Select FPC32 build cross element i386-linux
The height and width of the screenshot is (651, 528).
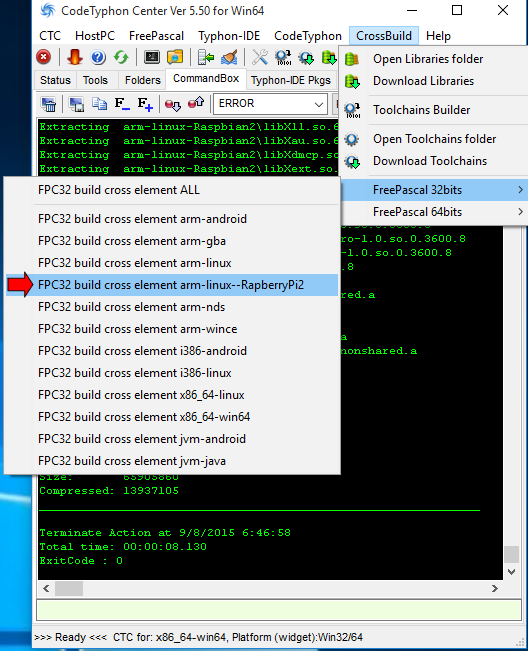point(172,373)
